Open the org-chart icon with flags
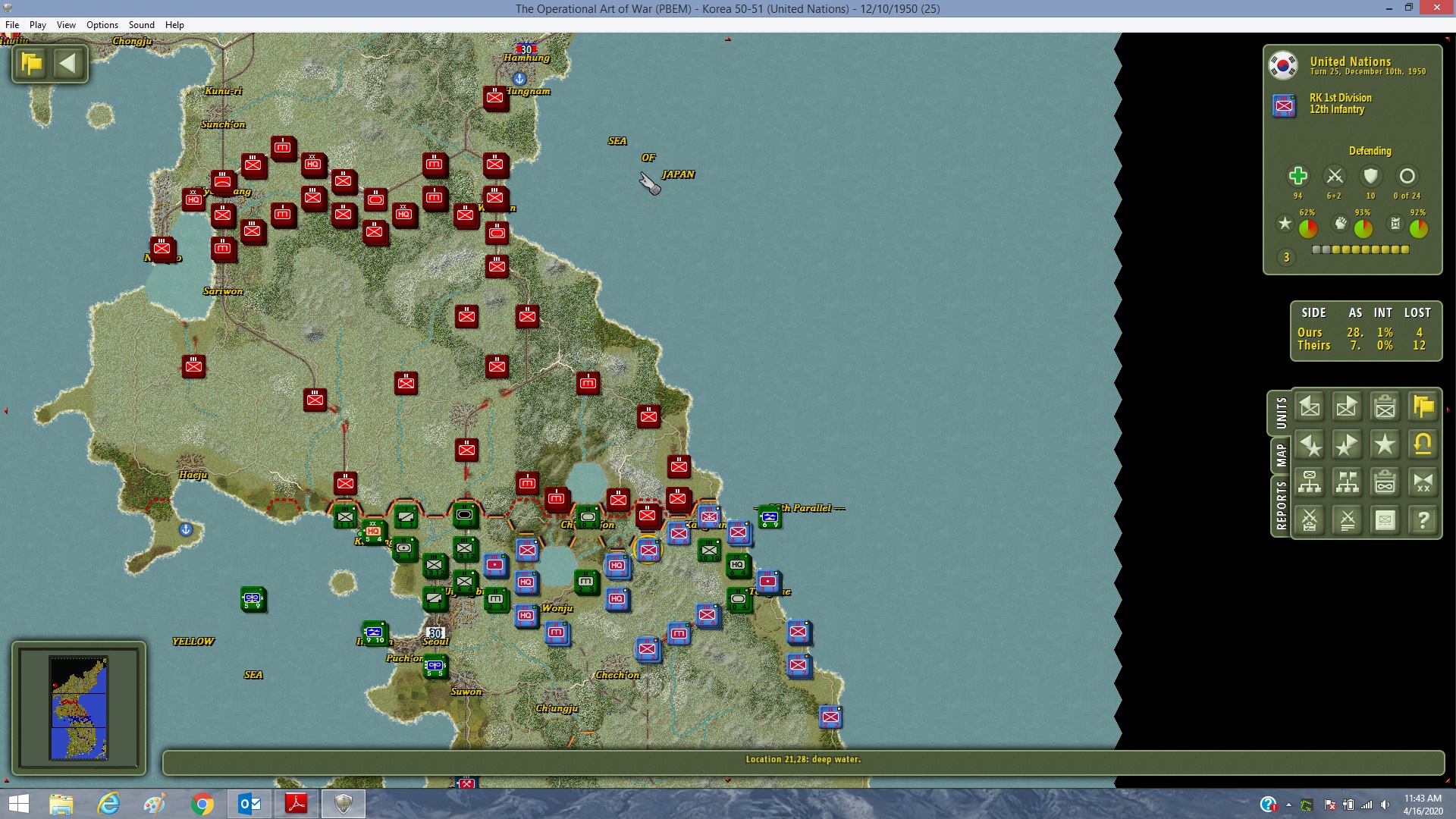The image size is (1456, 819). click(x=1347, y=482)
